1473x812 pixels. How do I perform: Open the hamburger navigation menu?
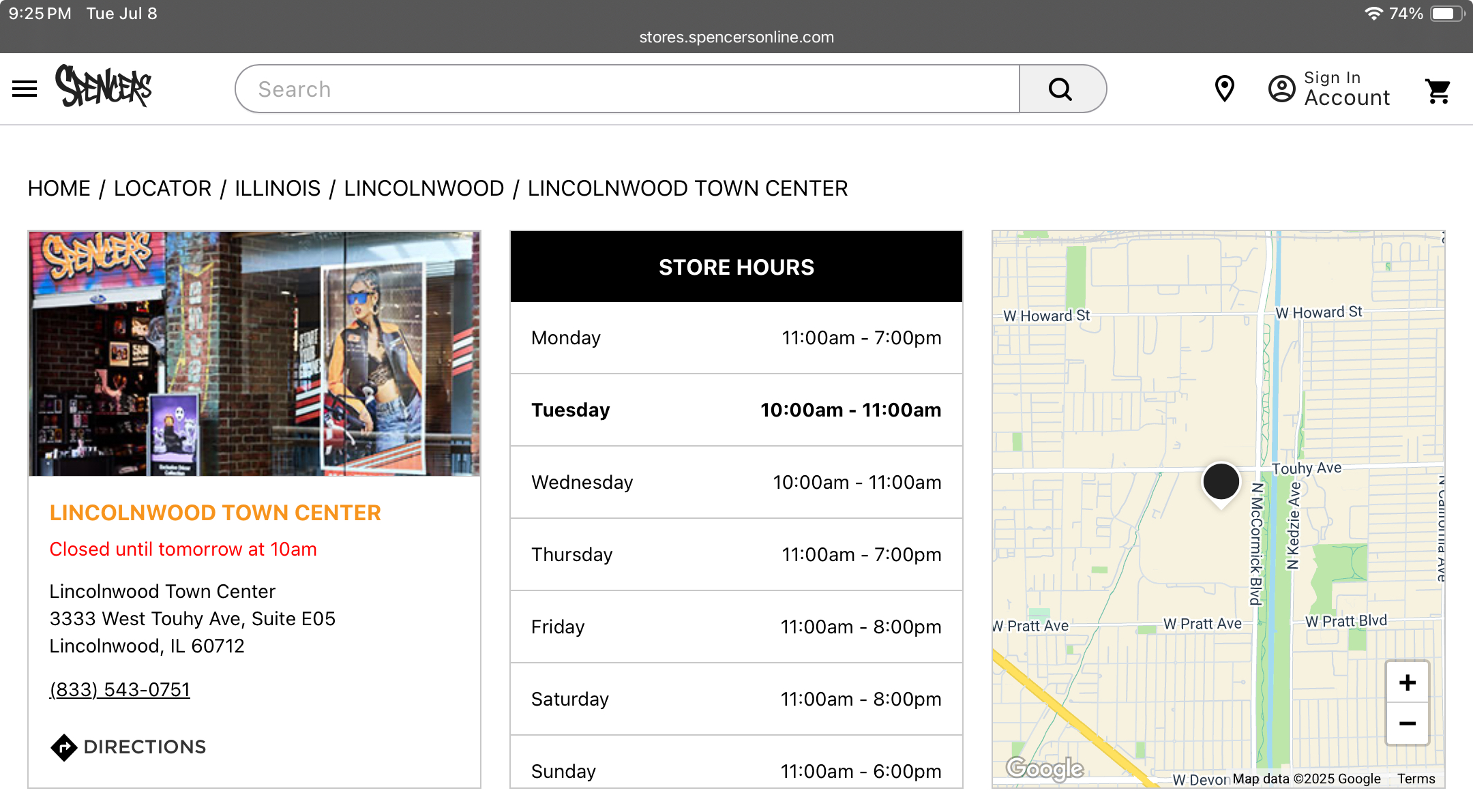[25, 89]
